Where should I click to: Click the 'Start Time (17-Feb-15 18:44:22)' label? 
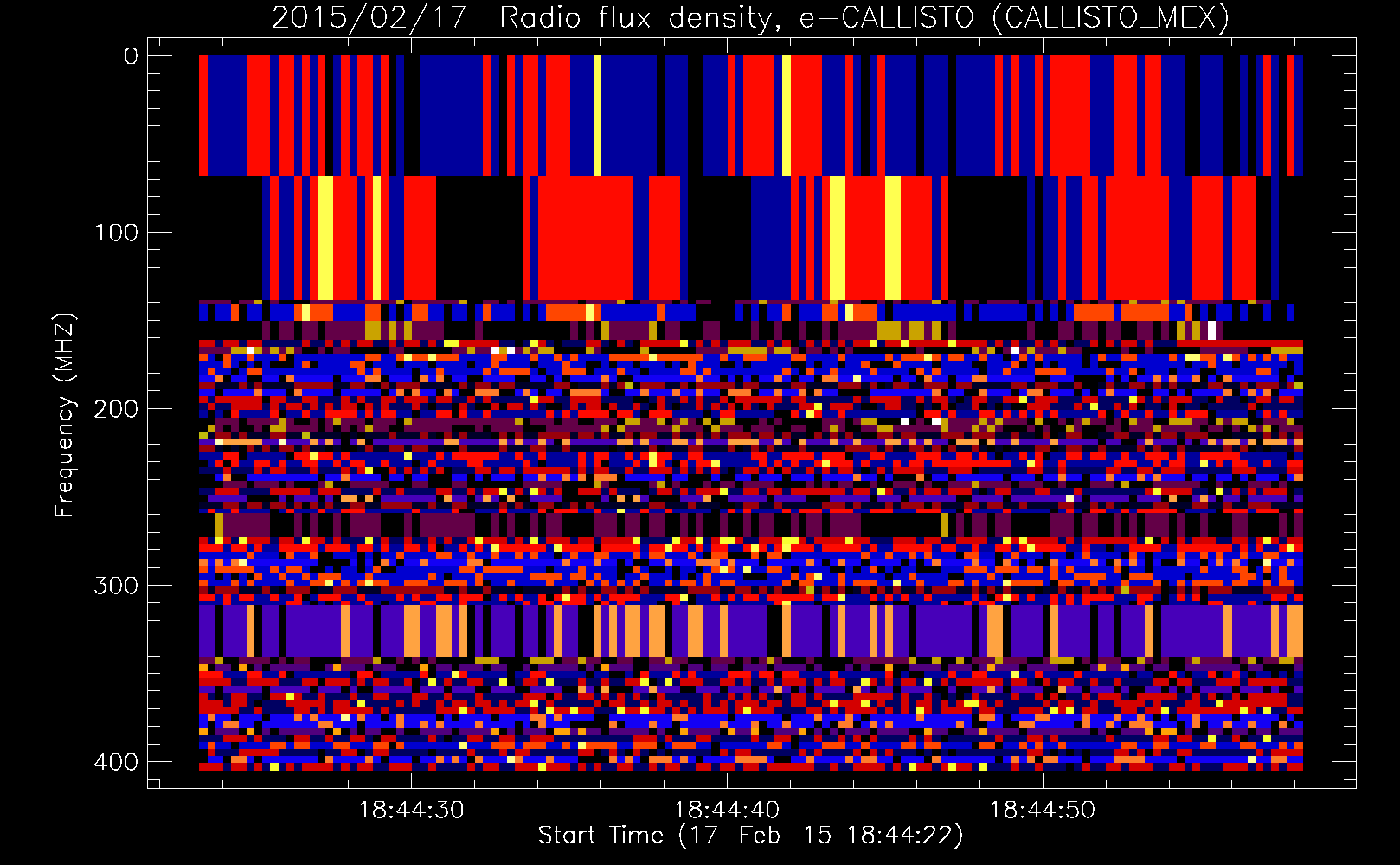750,836
